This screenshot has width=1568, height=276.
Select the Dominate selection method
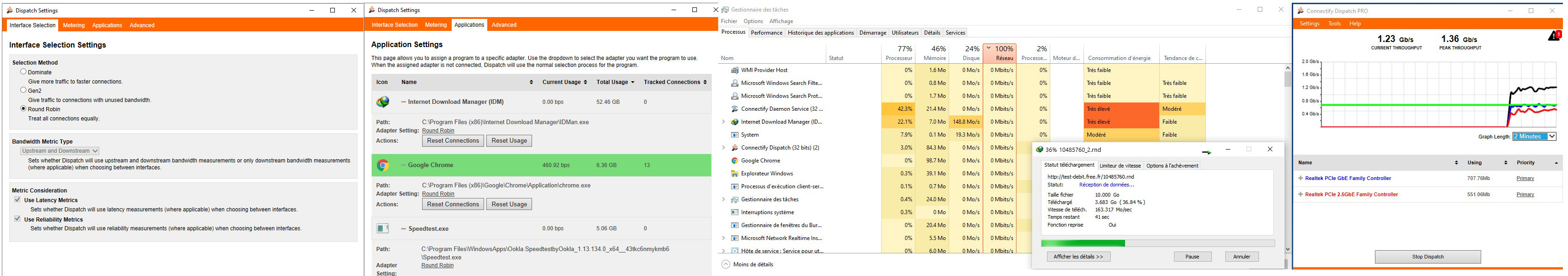click(24, 72)
